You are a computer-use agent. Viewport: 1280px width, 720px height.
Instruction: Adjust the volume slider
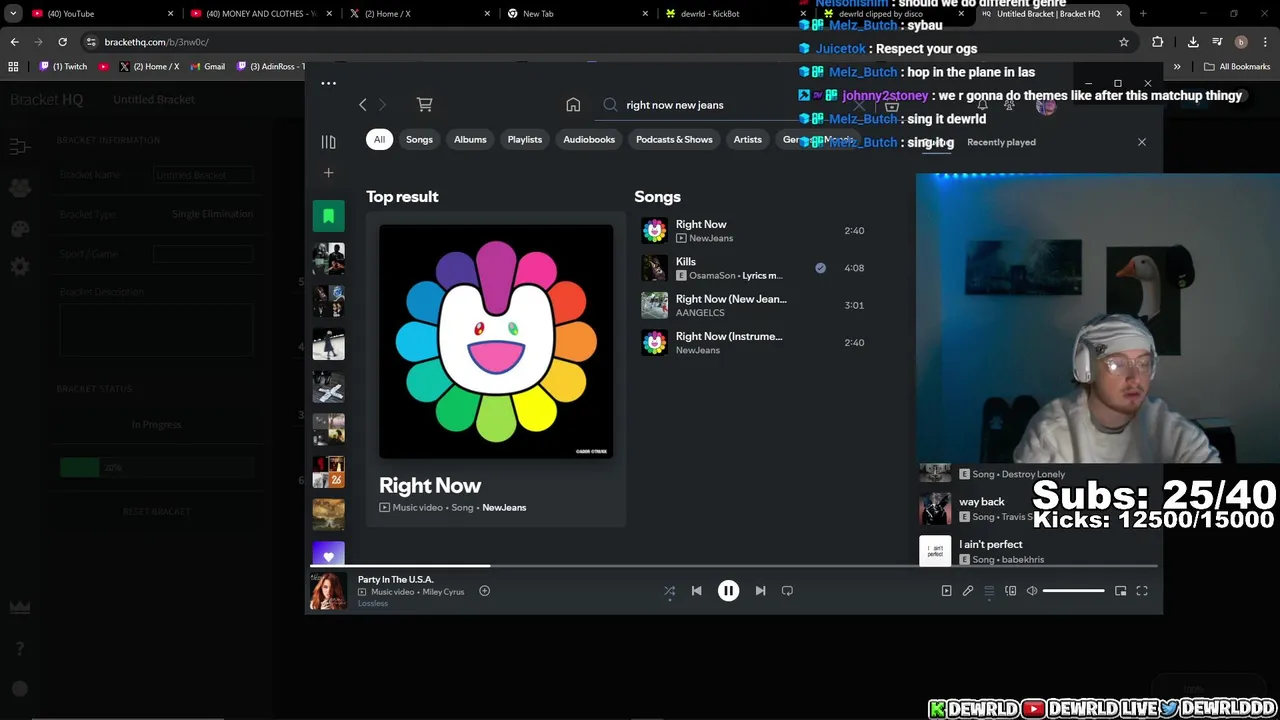(1074, 591)
